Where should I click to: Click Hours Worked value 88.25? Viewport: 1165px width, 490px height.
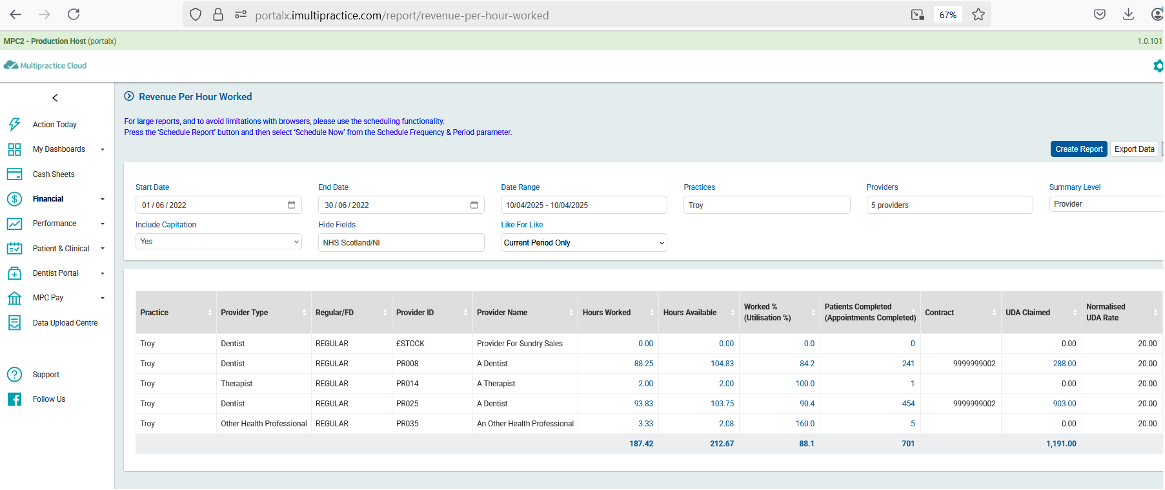pyautogui.click(x=643, y=364)
